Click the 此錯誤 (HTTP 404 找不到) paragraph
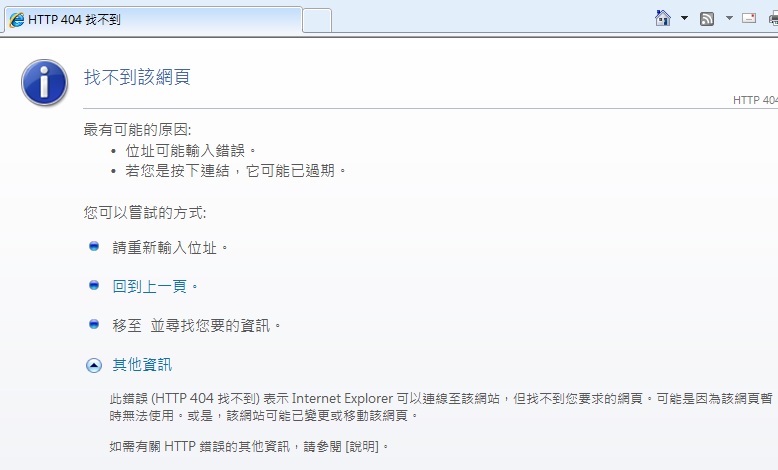Screen dimensions: 778x470 [x=441, y=406]
